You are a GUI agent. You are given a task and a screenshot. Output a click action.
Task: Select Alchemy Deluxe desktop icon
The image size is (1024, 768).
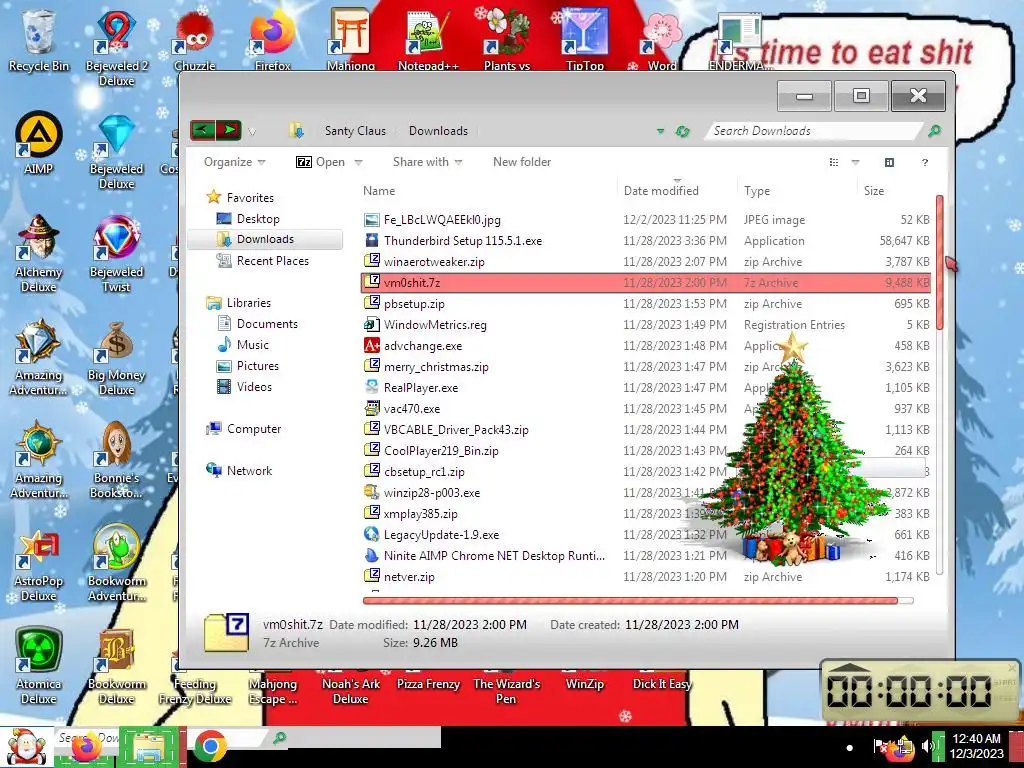(x=39, y=253)
